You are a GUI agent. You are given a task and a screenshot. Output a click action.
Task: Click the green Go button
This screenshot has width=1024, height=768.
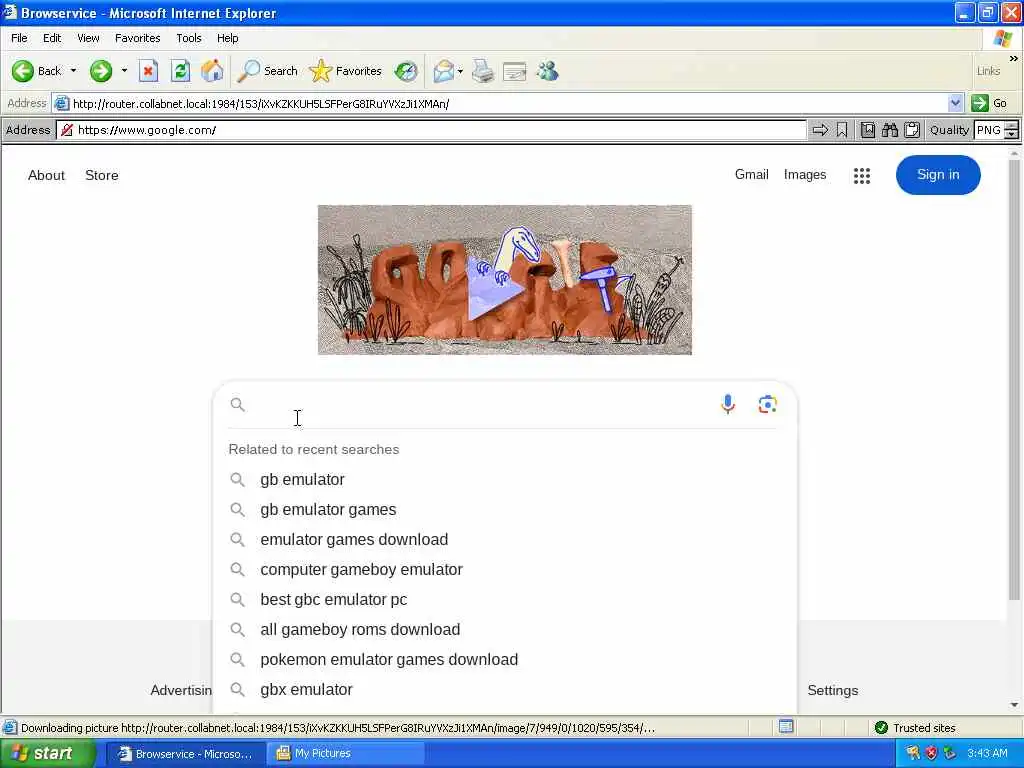(989, 103)
